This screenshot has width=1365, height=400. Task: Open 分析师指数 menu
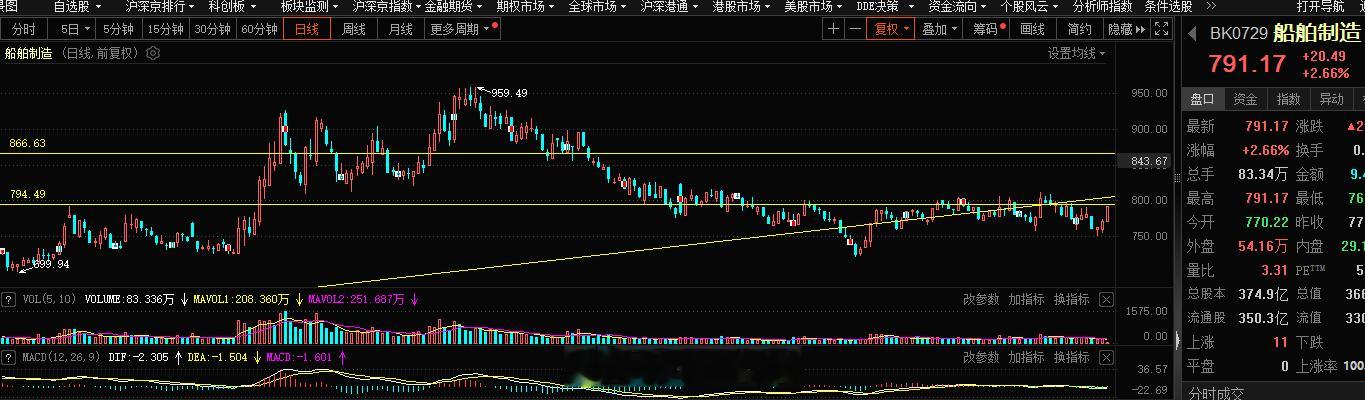point(1100,6)
